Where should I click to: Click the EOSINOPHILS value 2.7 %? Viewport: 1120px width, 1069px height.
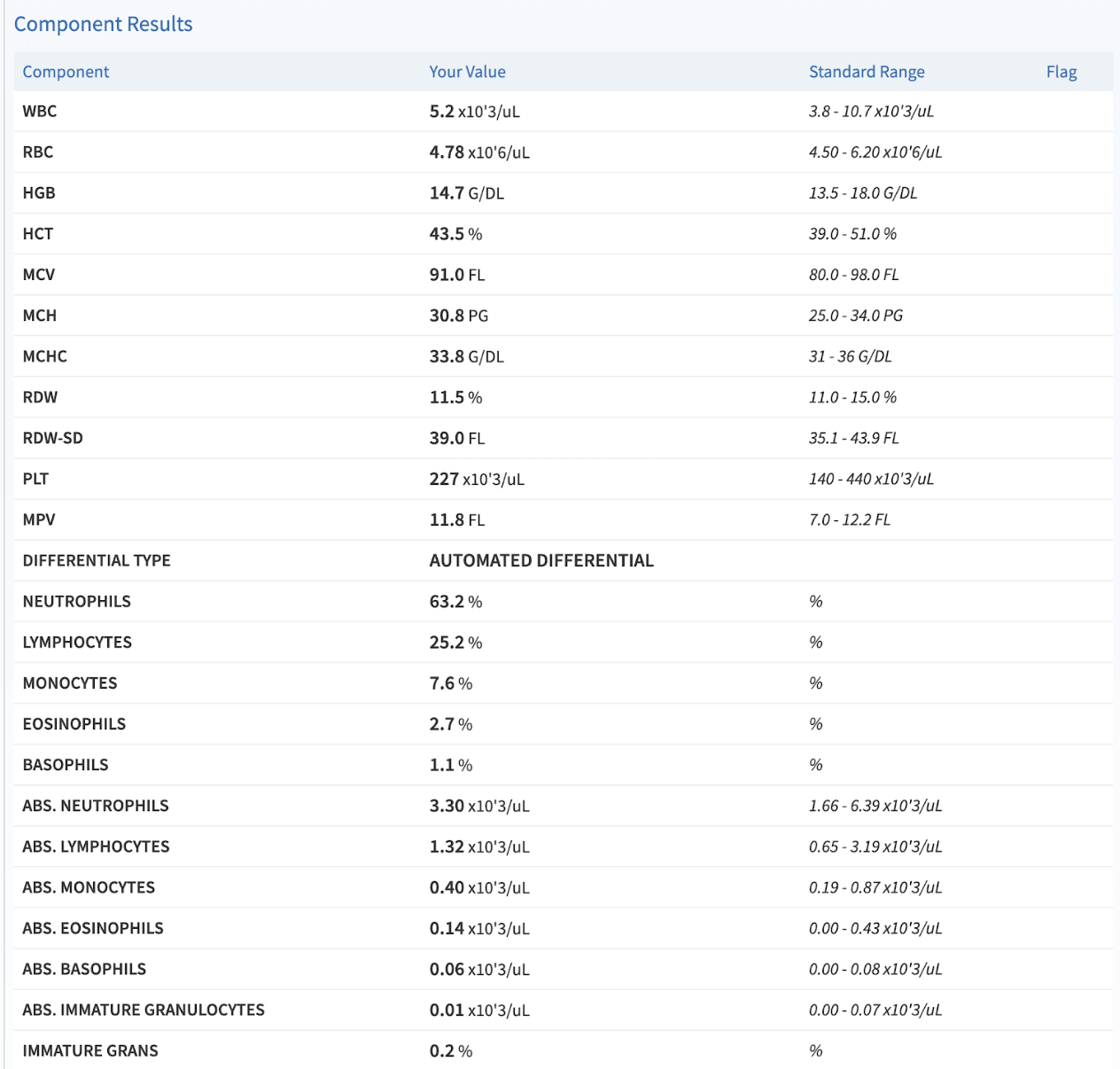tap(451, 723)
